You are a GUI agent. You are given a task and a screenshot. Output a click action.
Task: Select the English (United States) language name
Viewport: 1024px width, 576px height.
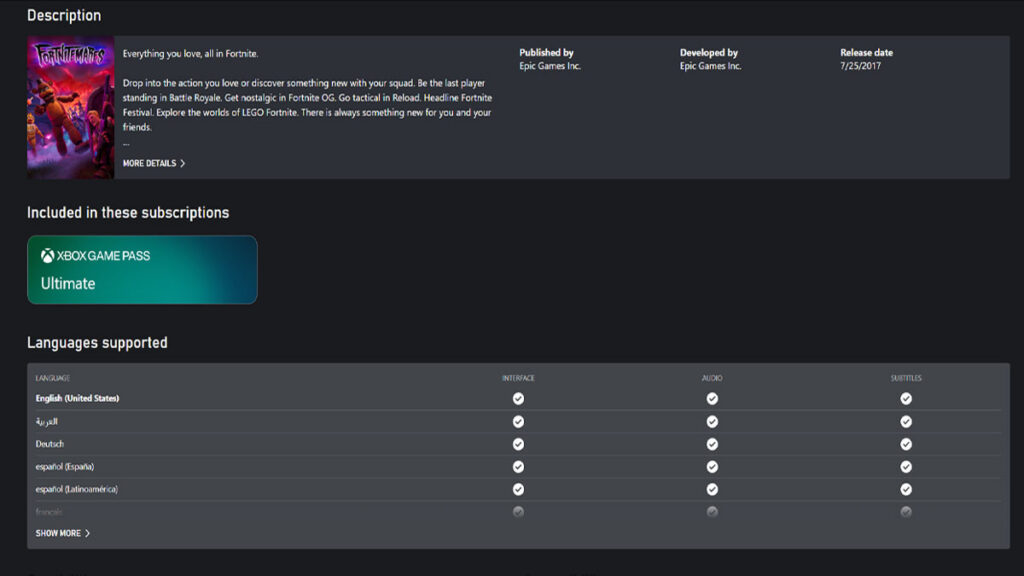pos(77,398)
